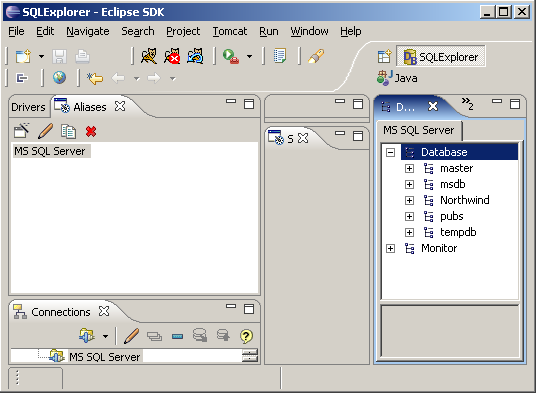Restart Tomcat using the blue-arrow cat icon

point(195,56)
